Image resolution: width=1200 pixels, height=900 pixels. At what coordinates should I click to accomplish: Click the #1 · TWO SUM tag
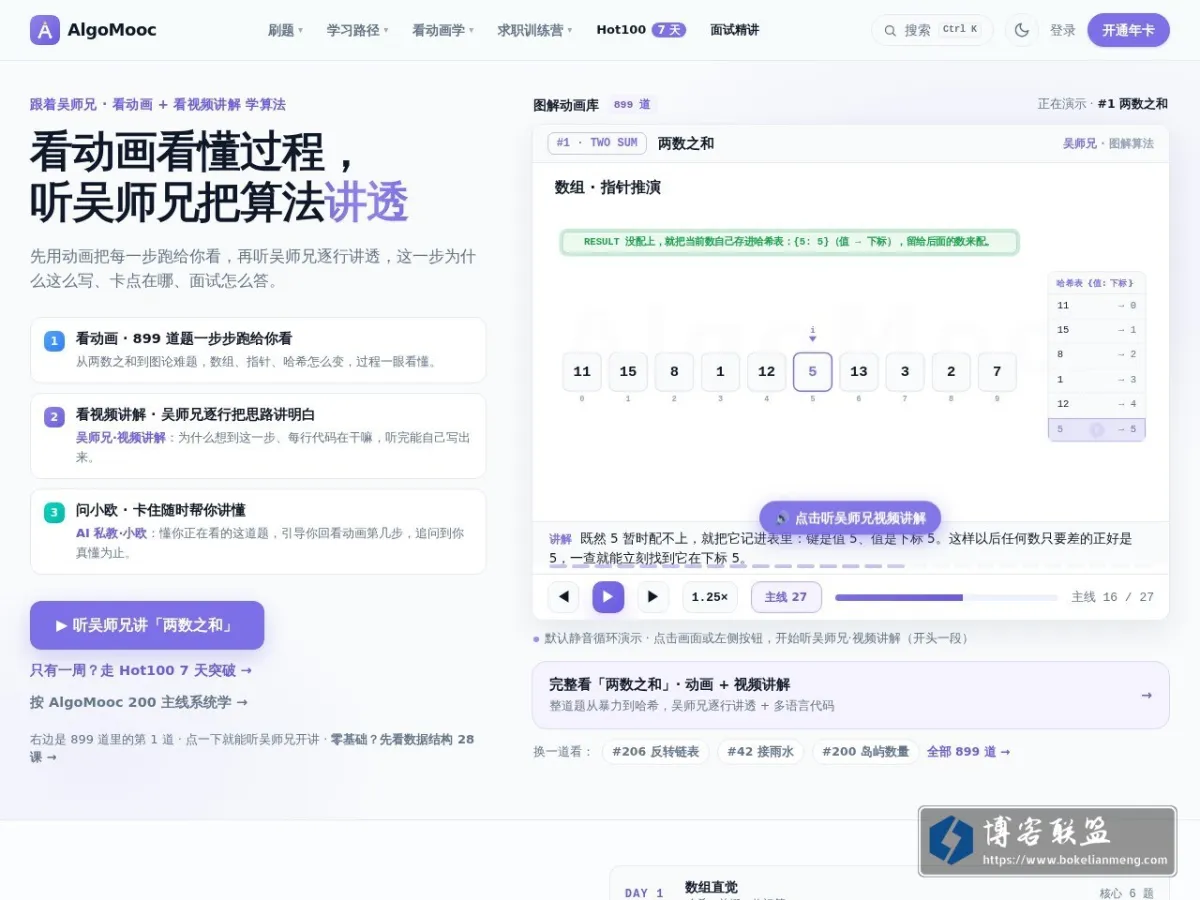pos(597,143)
